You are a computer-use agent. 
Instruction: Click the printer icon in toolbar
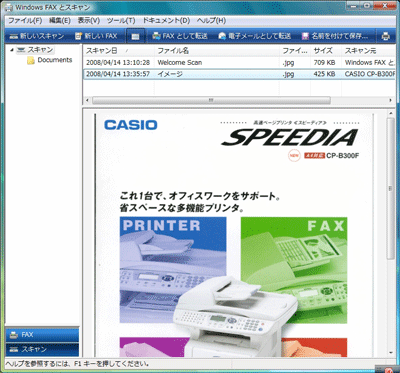point(386,36)
